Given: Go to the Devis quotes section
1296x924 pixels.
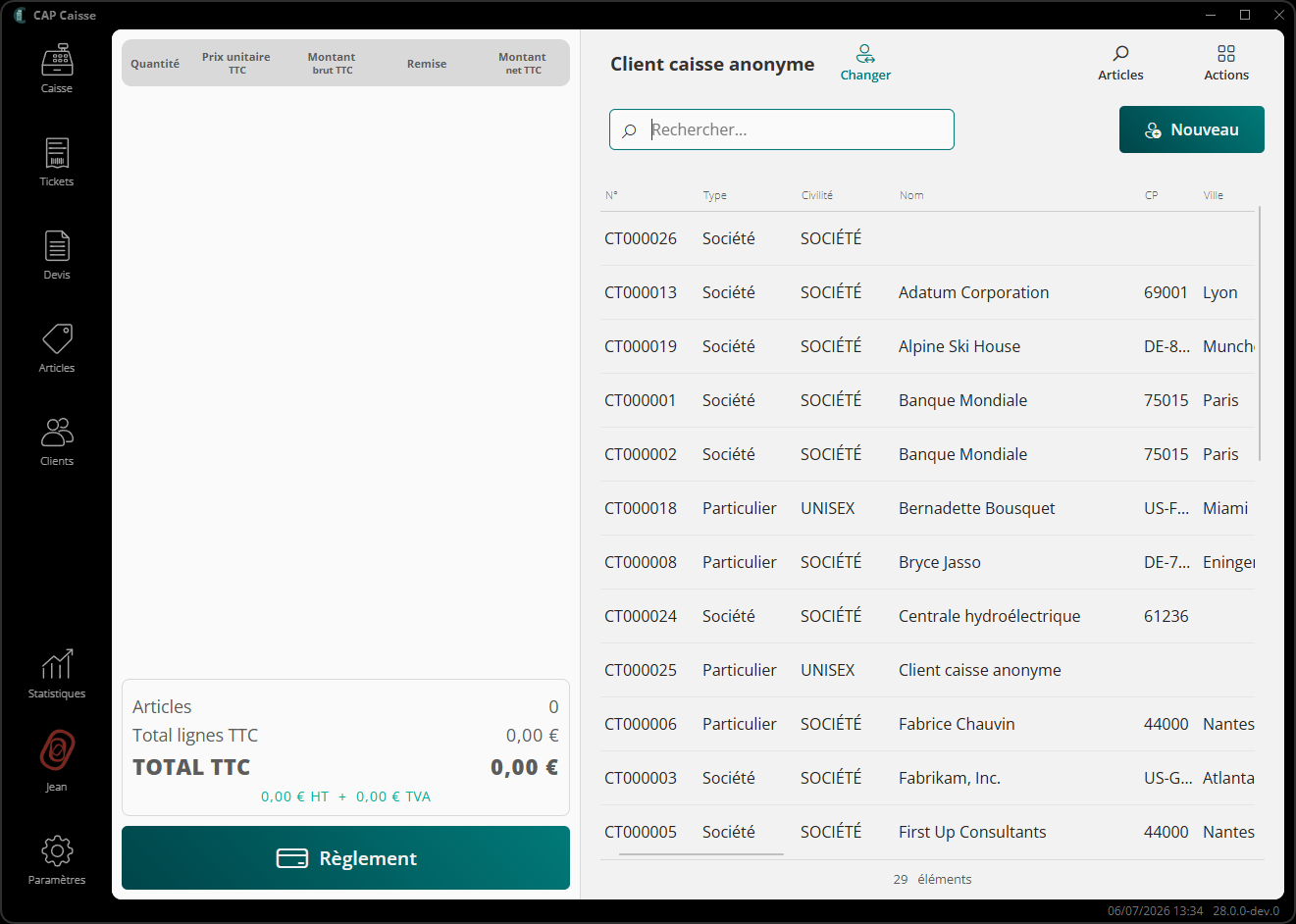Looking at the screenshot, I should 57,255.
